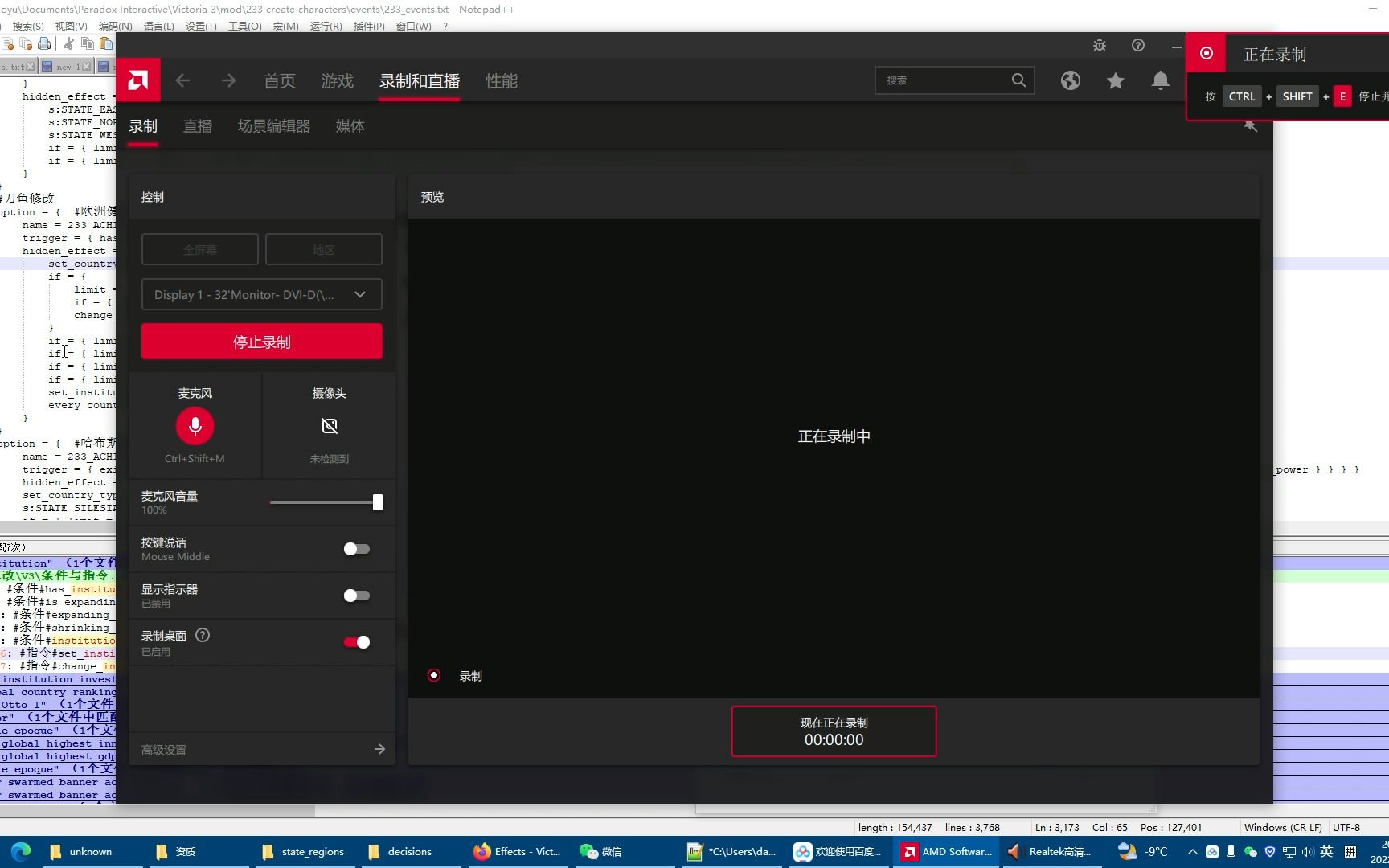Image resolution: width=1389 pixels, height=868 pixels.
Task: Open the 游戏 gaming tab
Action: coord(338,80)
